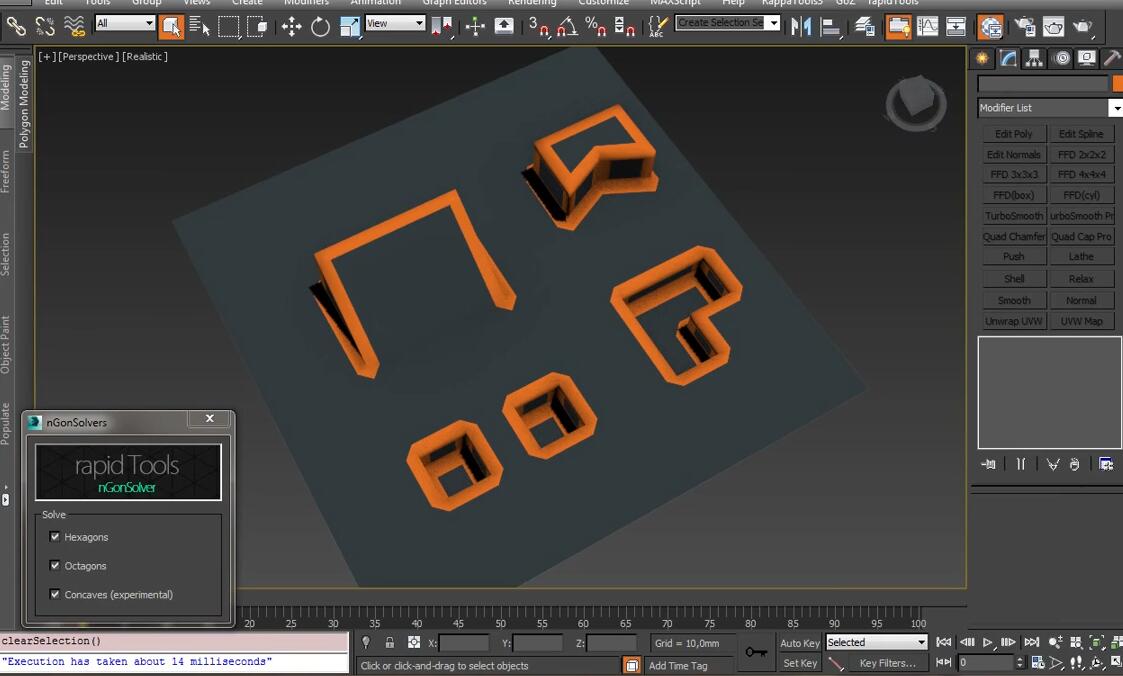The height and width of the screenshot is (676, 1123).
Task: Toggle the Graphite ribbon icon
Action: click(898, 27)
